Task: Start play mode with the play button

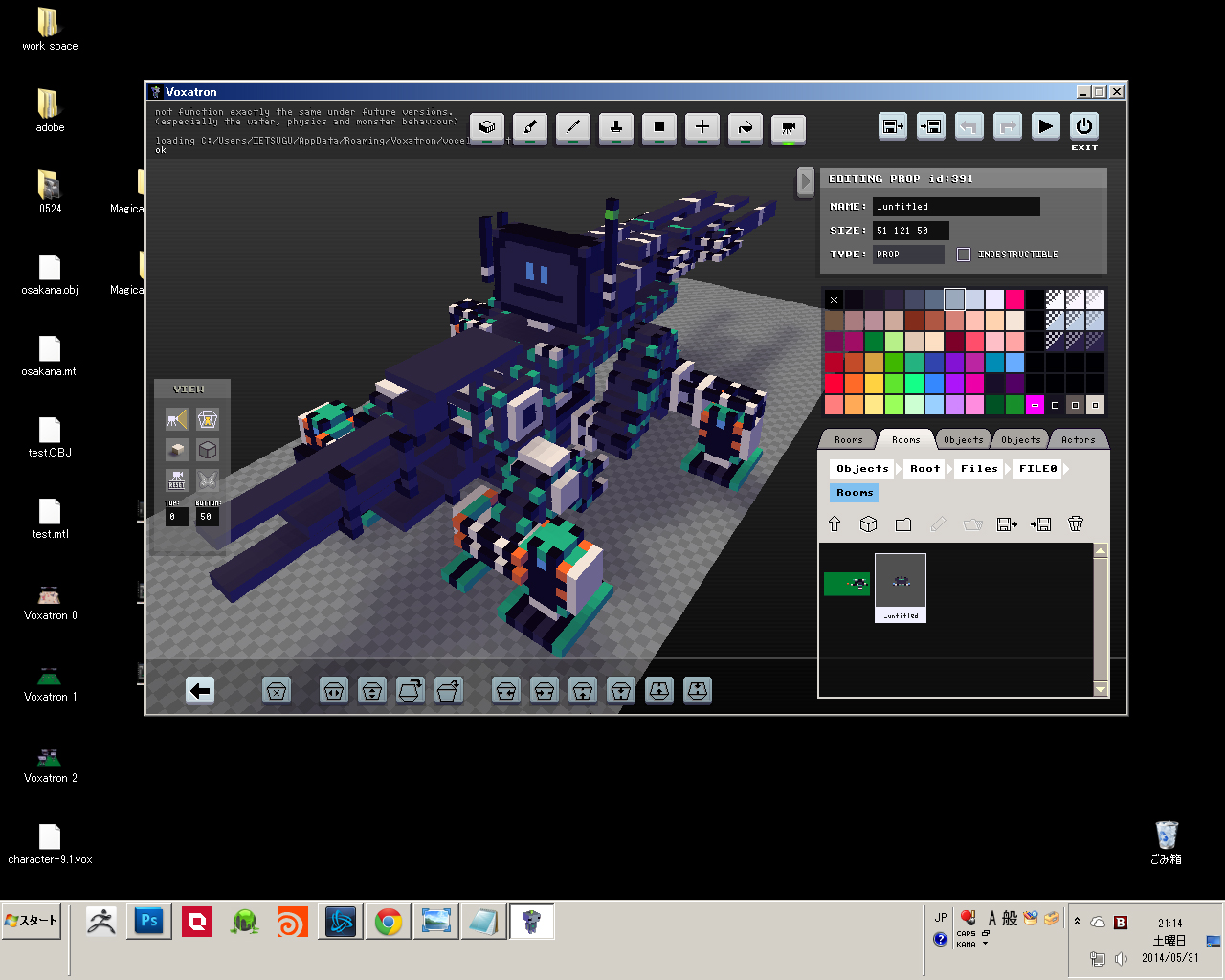Action: pos(1046,126)
